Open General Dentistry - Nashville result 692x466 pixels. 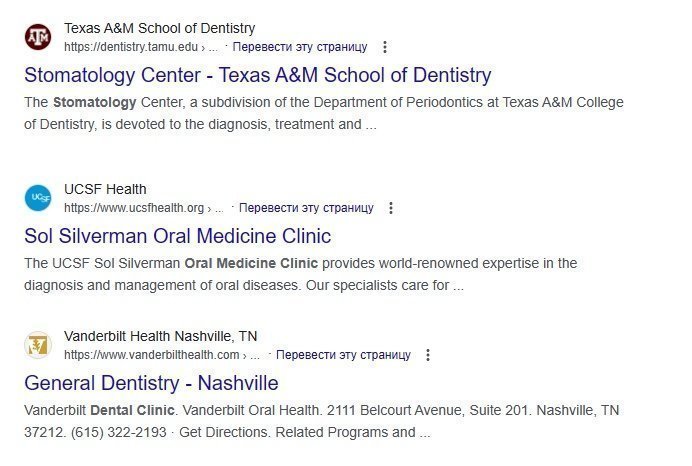pos(151,383)
